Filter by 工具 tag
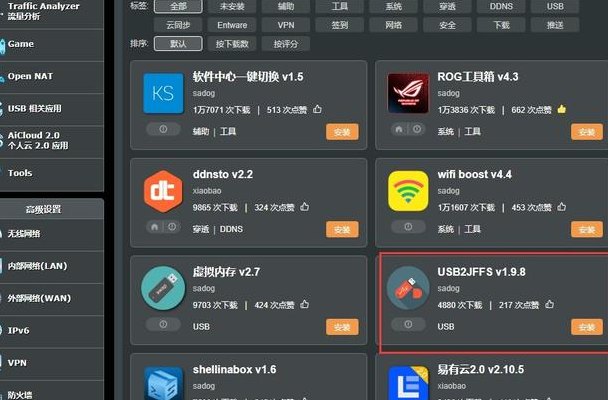This screenshot has height=400, width=608. coord(340,6)
